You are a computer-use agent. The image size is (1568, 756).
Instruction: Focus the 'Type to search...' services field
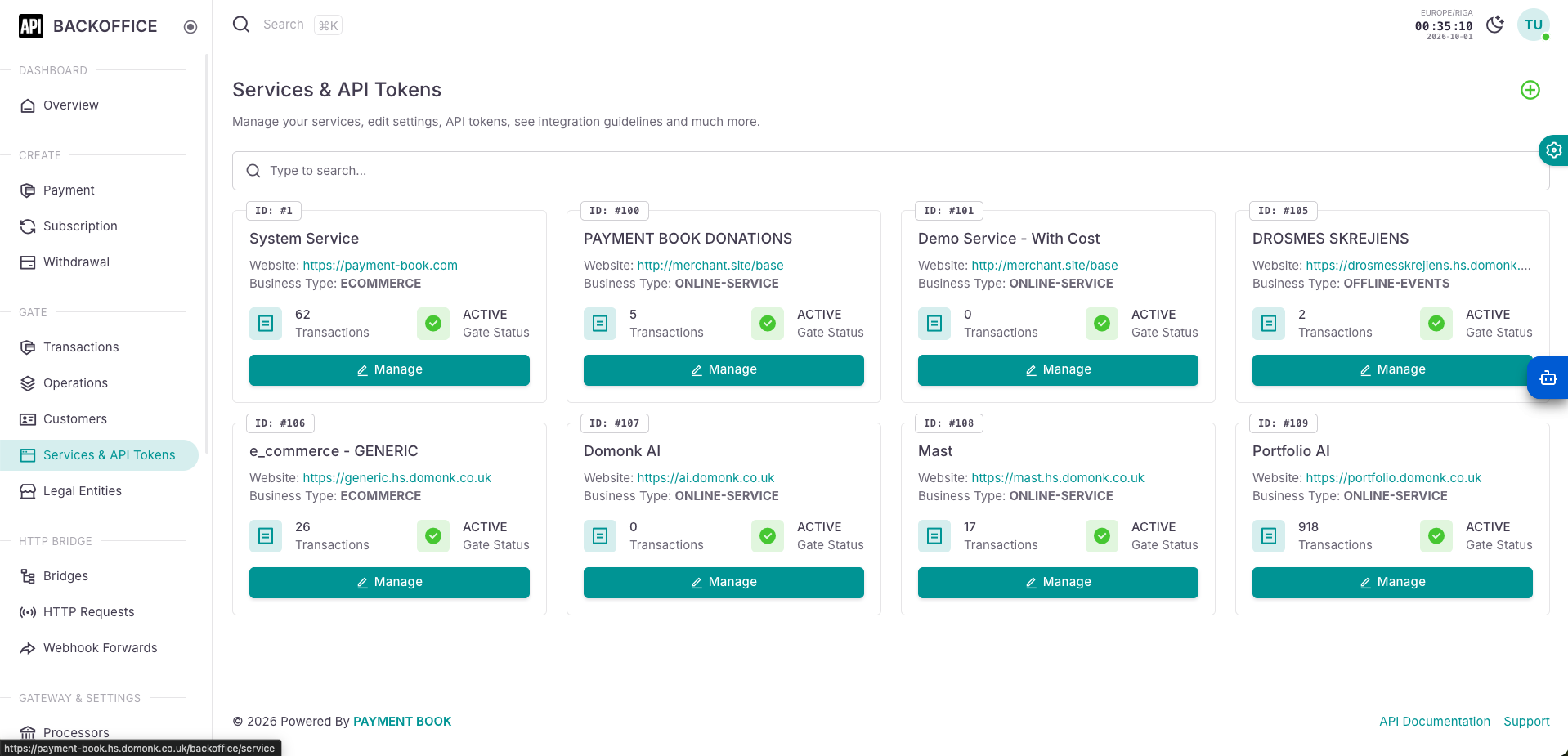[890, 171]
